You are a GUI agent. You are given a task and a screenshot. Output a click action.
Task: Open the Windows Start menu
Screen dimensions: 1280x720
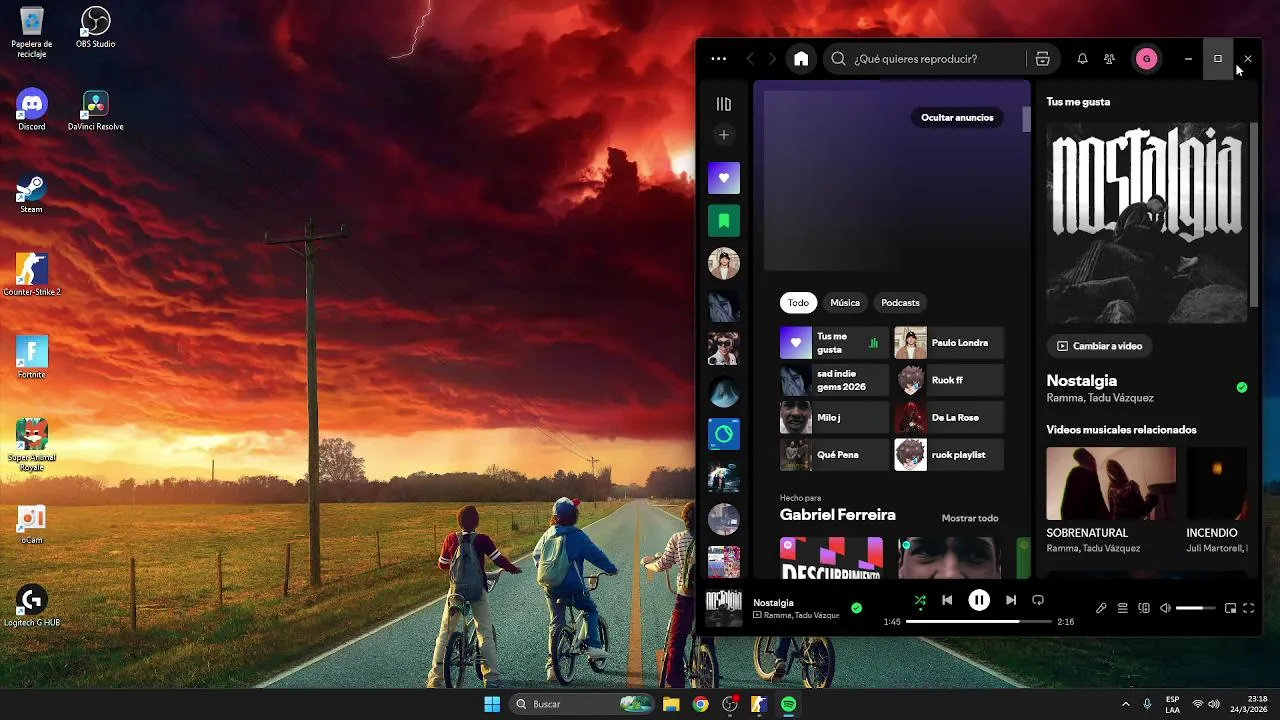pyautogui.click(x=492, y=704)
